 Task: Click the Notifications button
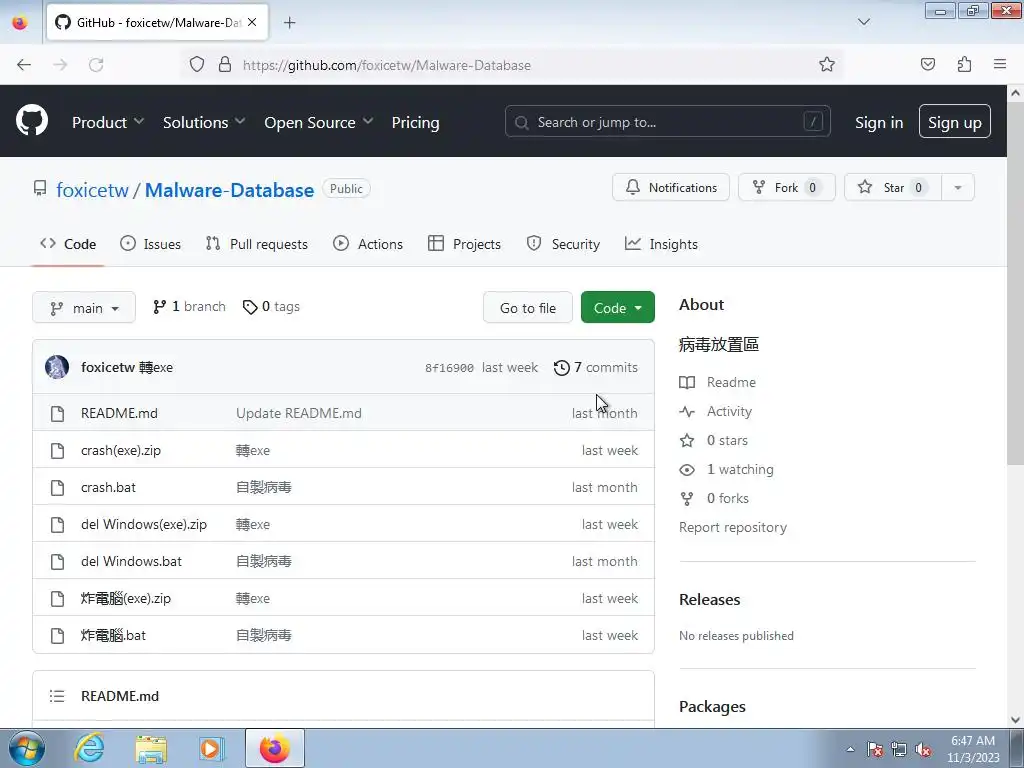(x=671, y=187)
